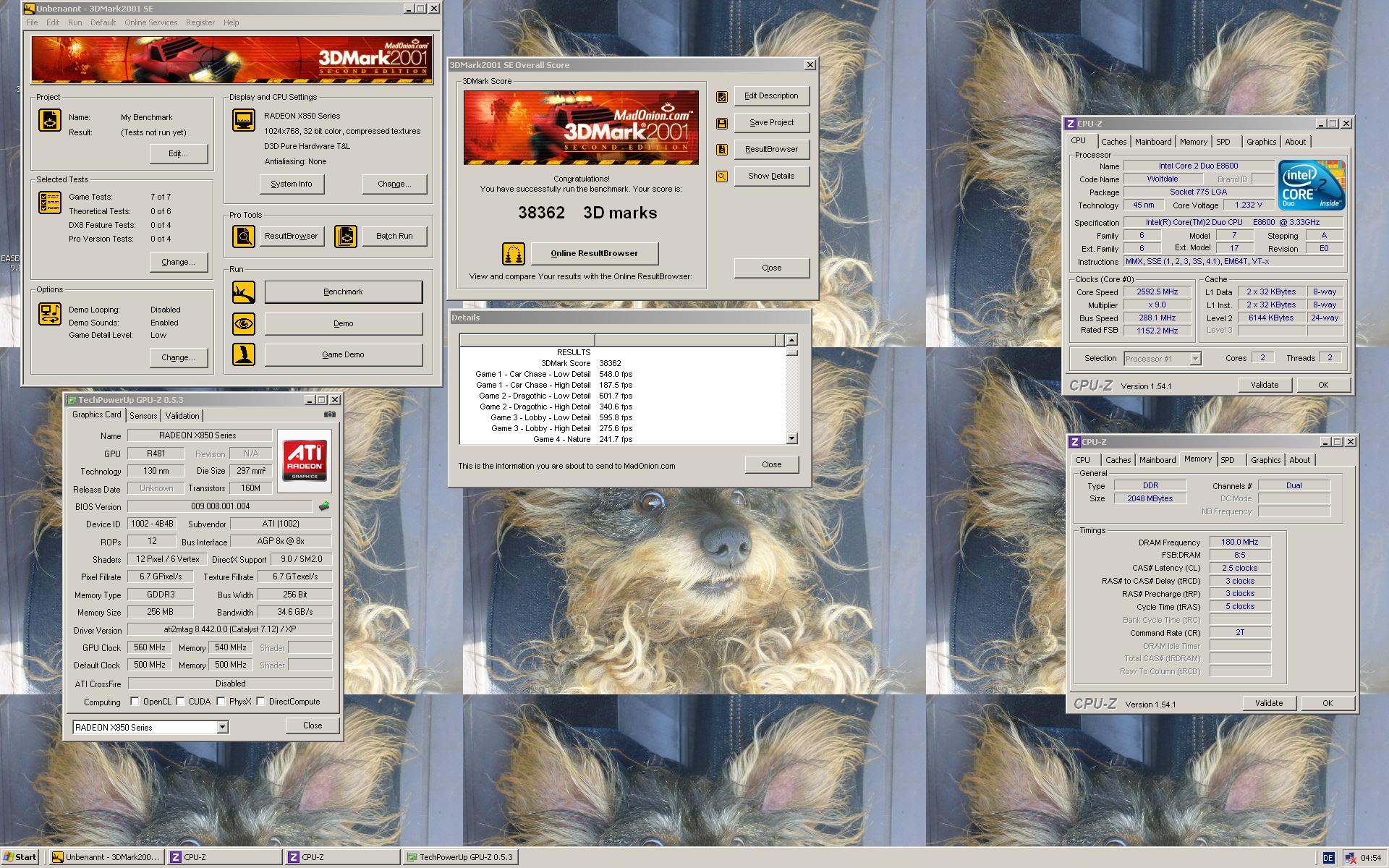Click the Edit button in Project section
1389x868 pixels.
point(178,154)
